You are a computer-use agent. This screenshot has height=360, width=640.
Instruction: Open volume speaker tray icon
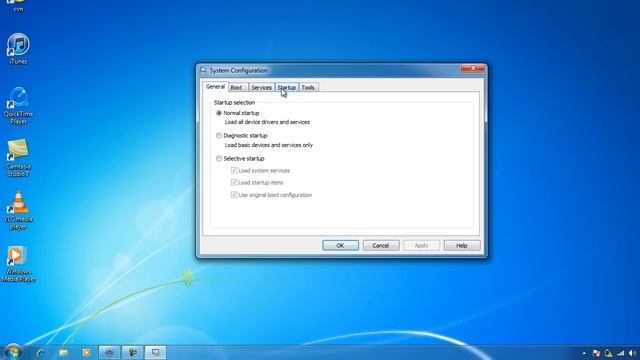632,353
